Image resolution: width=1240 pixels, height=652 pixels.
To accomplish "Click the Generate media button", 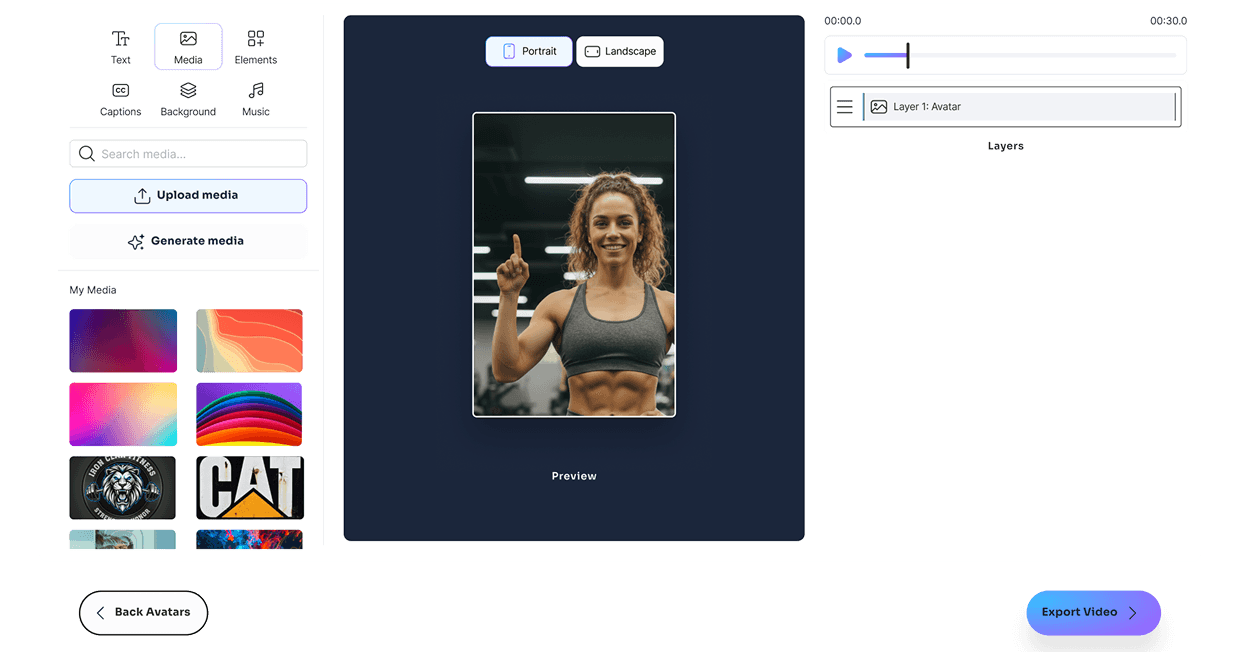I will pos(188,241).
